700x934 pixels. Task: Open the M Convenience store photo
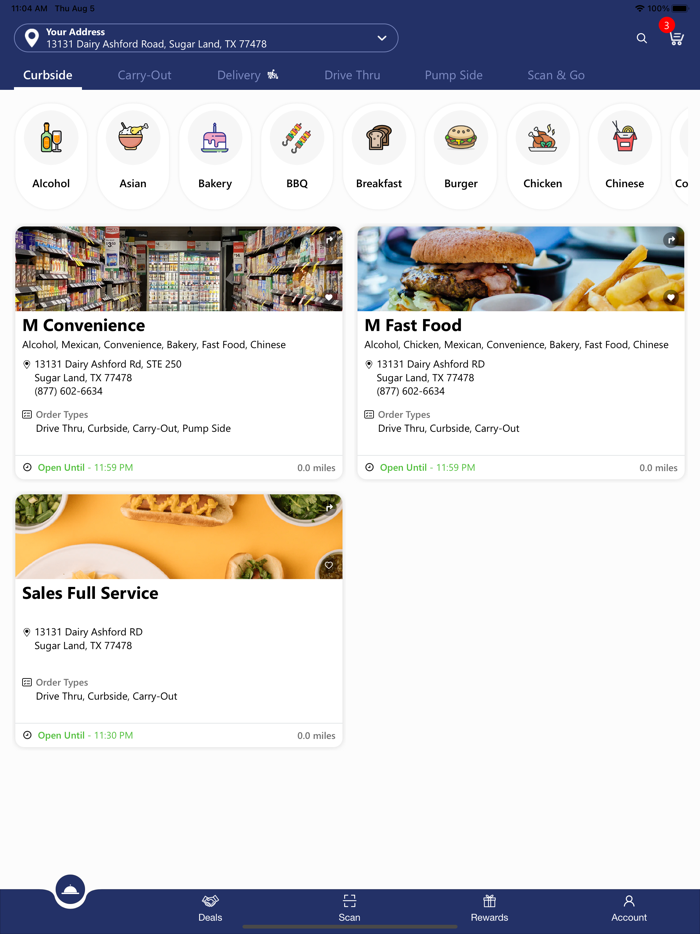[179, 269]
